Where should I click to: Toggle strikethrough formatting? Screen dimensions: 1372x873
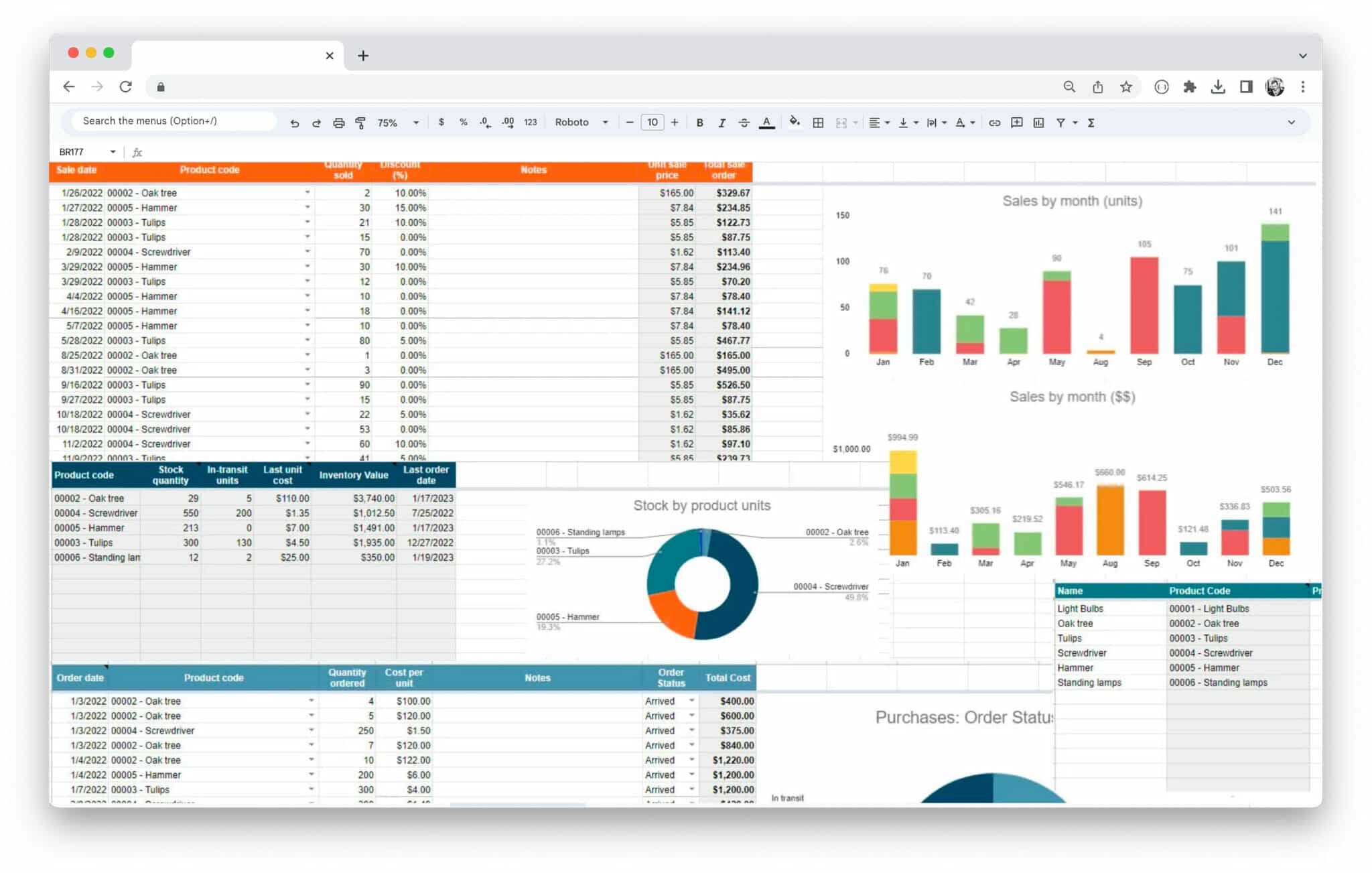(x=744, y=123)
